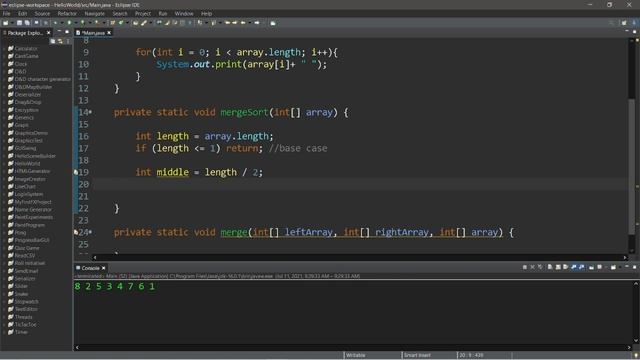Open the File menu
Image resolution: width=640 pixels, height=360 pixels.
pos(7,13)
